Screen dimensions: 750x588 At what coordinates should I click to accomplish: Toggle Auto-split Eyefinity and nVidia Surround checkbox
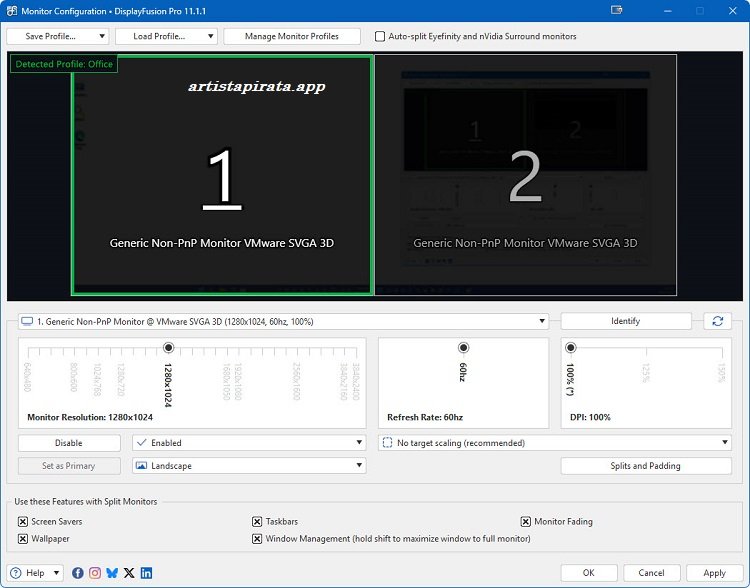[380, 36]
